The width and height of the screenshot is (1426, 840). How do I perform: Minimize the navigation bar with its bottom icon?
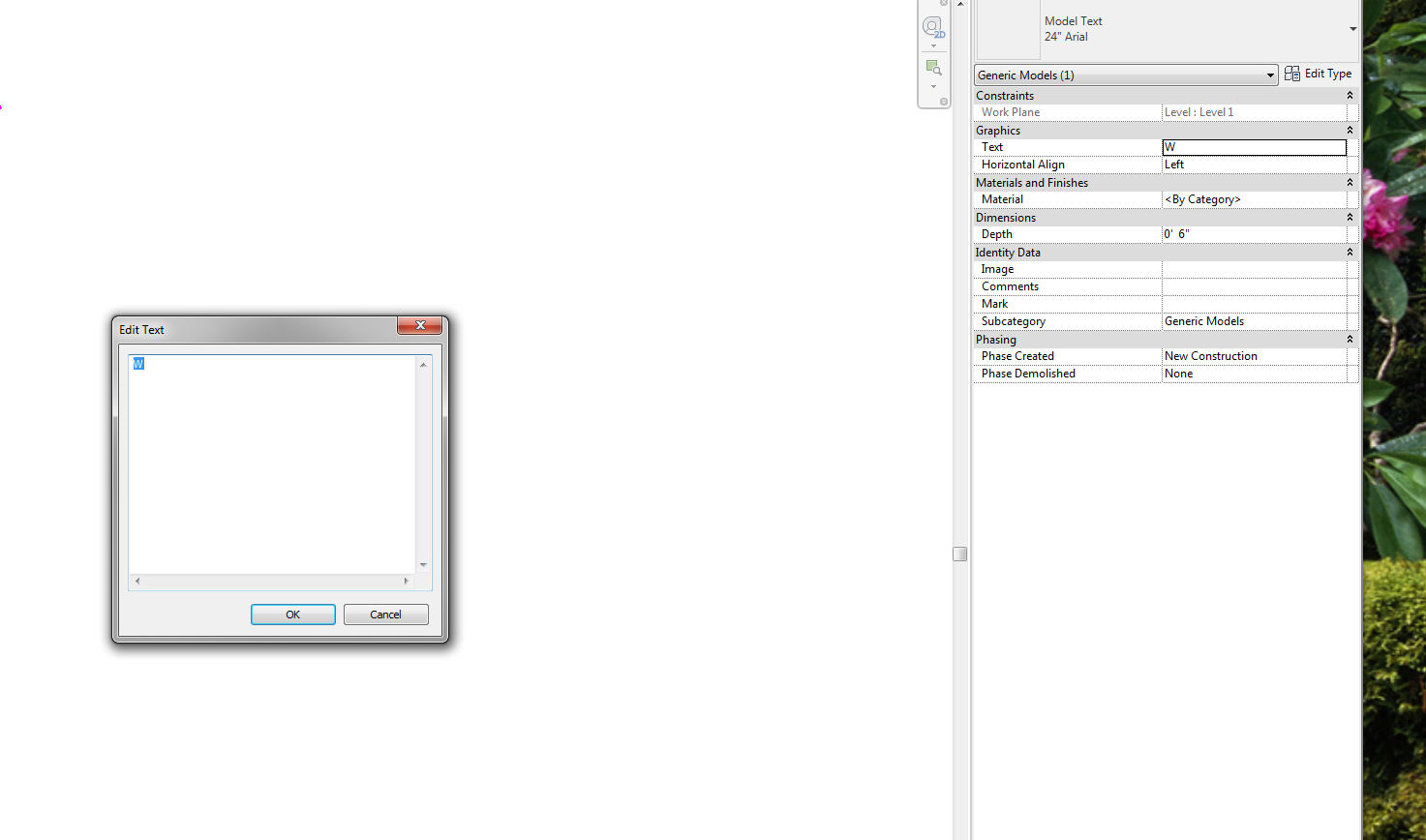tap(944, 101)
